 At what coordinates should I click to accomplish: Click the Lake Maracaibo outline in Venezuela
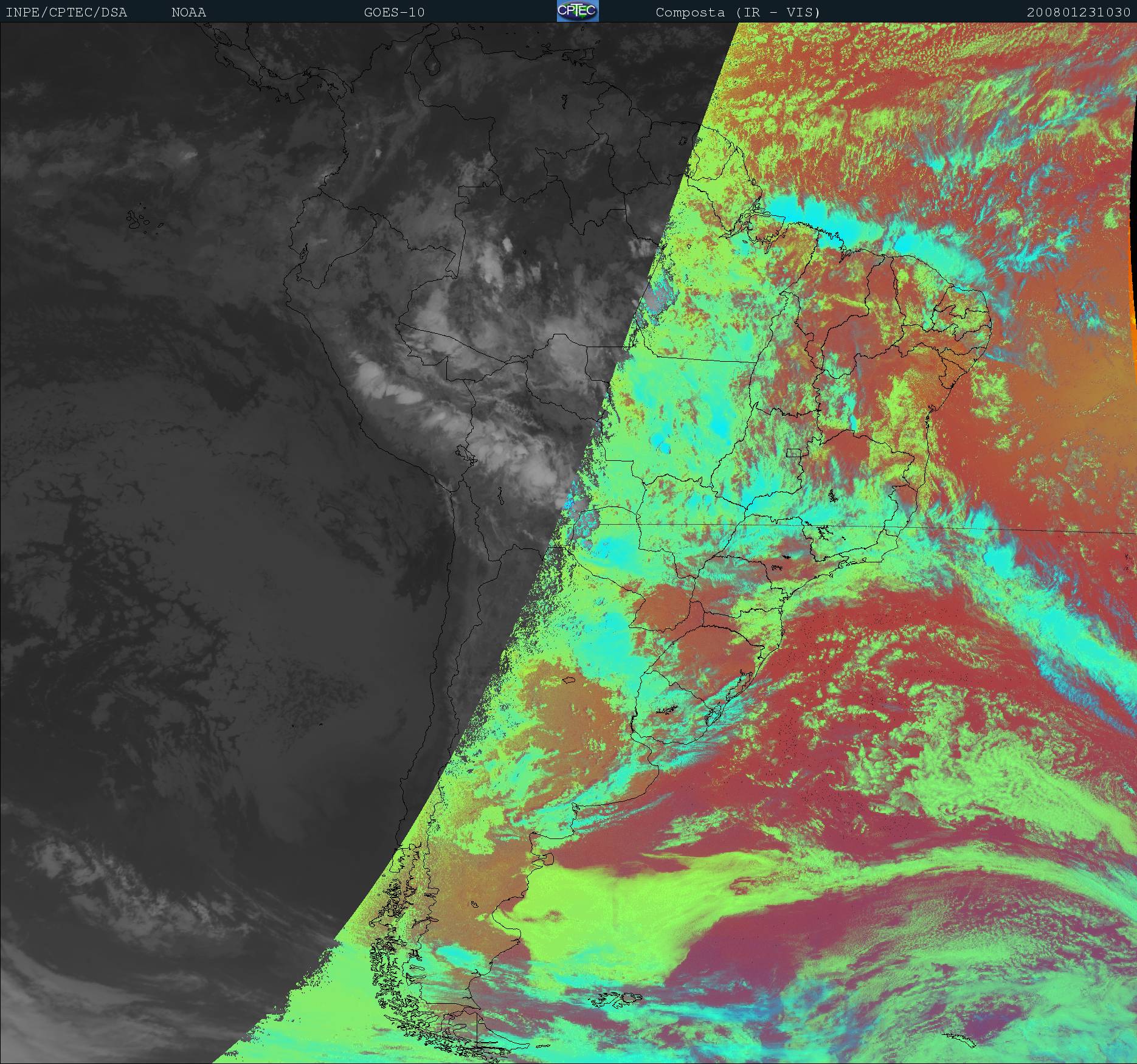(431, 63)
